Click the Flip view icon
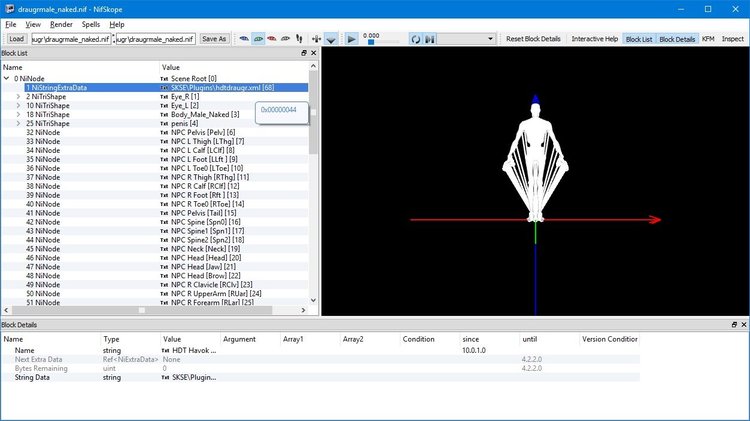This screenshot has height=421, width=750. (316, 39)
